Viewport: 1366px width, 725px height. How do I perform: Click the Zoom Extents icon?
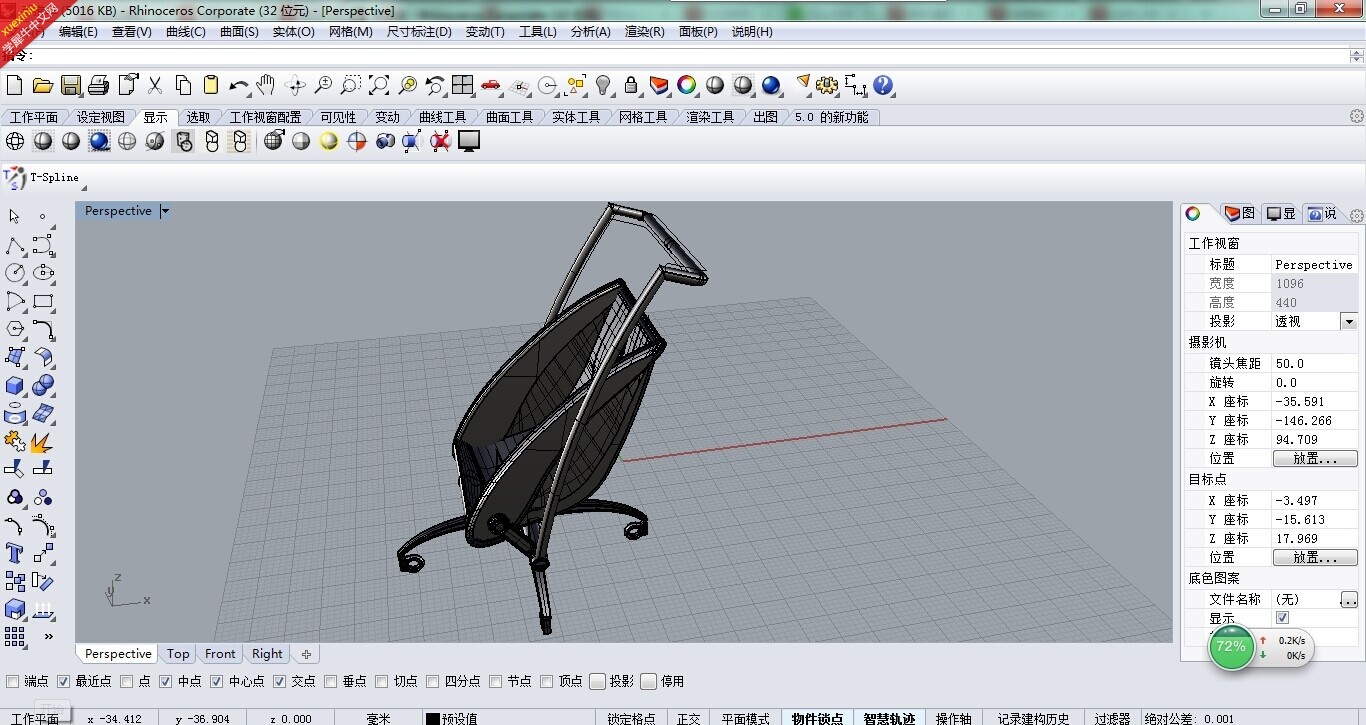(379, 85)
